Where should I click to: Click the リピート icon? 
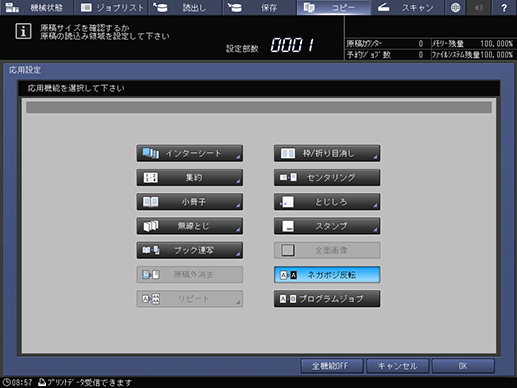pos(151,299)
